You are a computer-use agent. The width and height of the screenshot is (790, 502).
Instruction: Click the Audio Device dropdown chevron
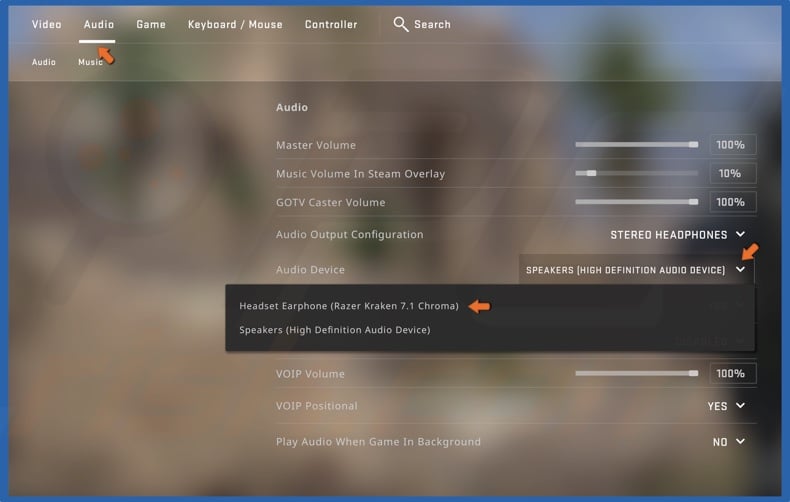point(740,270)
